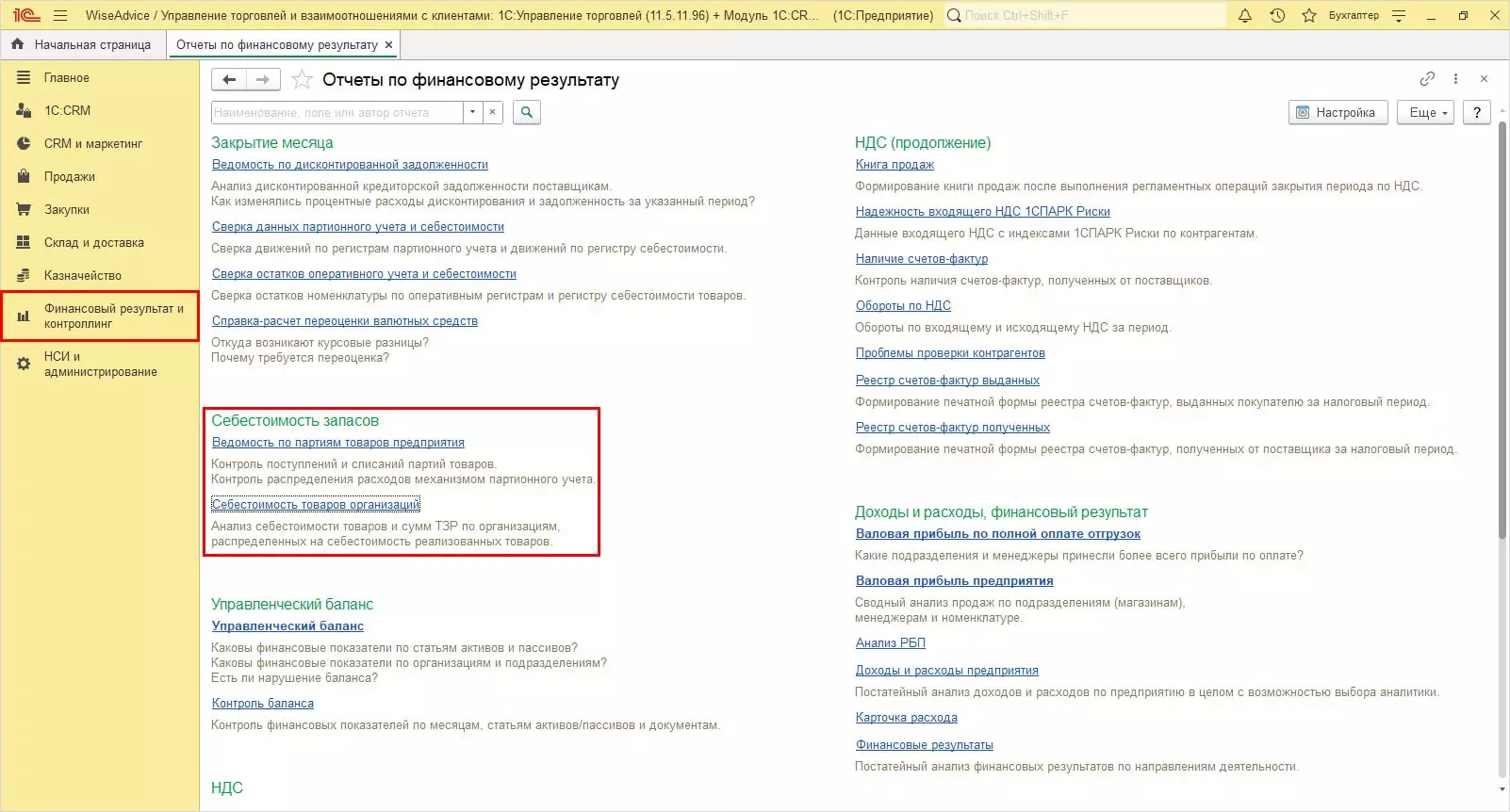The height and width of the screenshot is (812, 1510).
Task: Add this report page to favorites star
Action: (302, 80)
